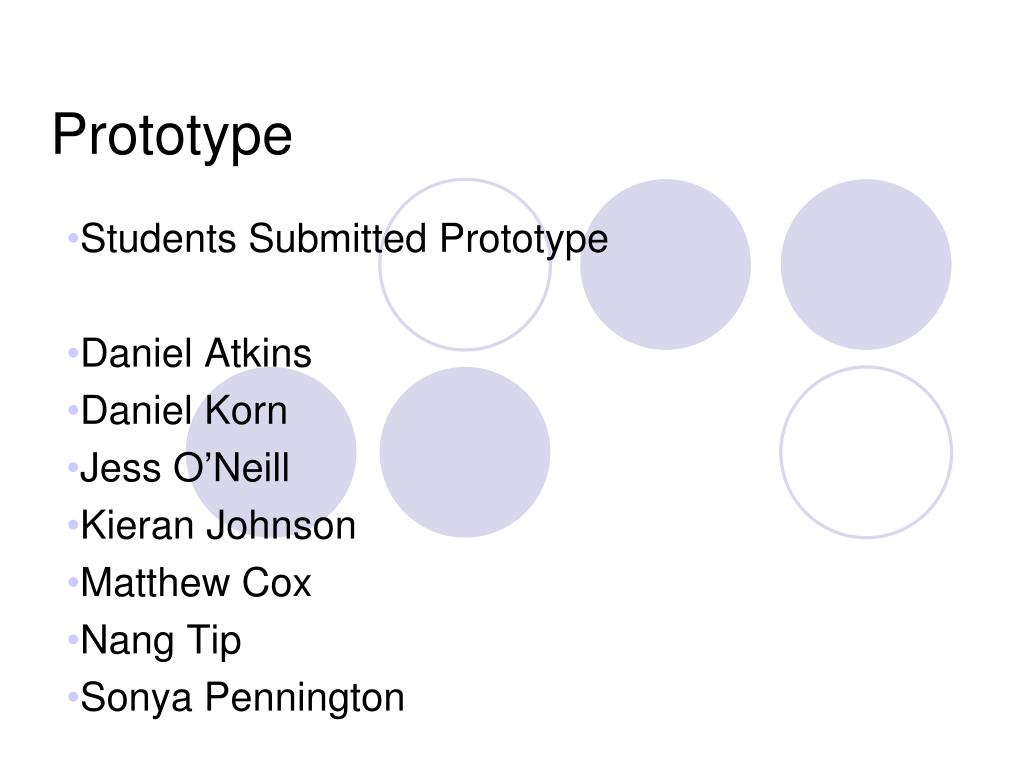
Task: Click the filled lavender circle at top right
Action: coord(866,264)
